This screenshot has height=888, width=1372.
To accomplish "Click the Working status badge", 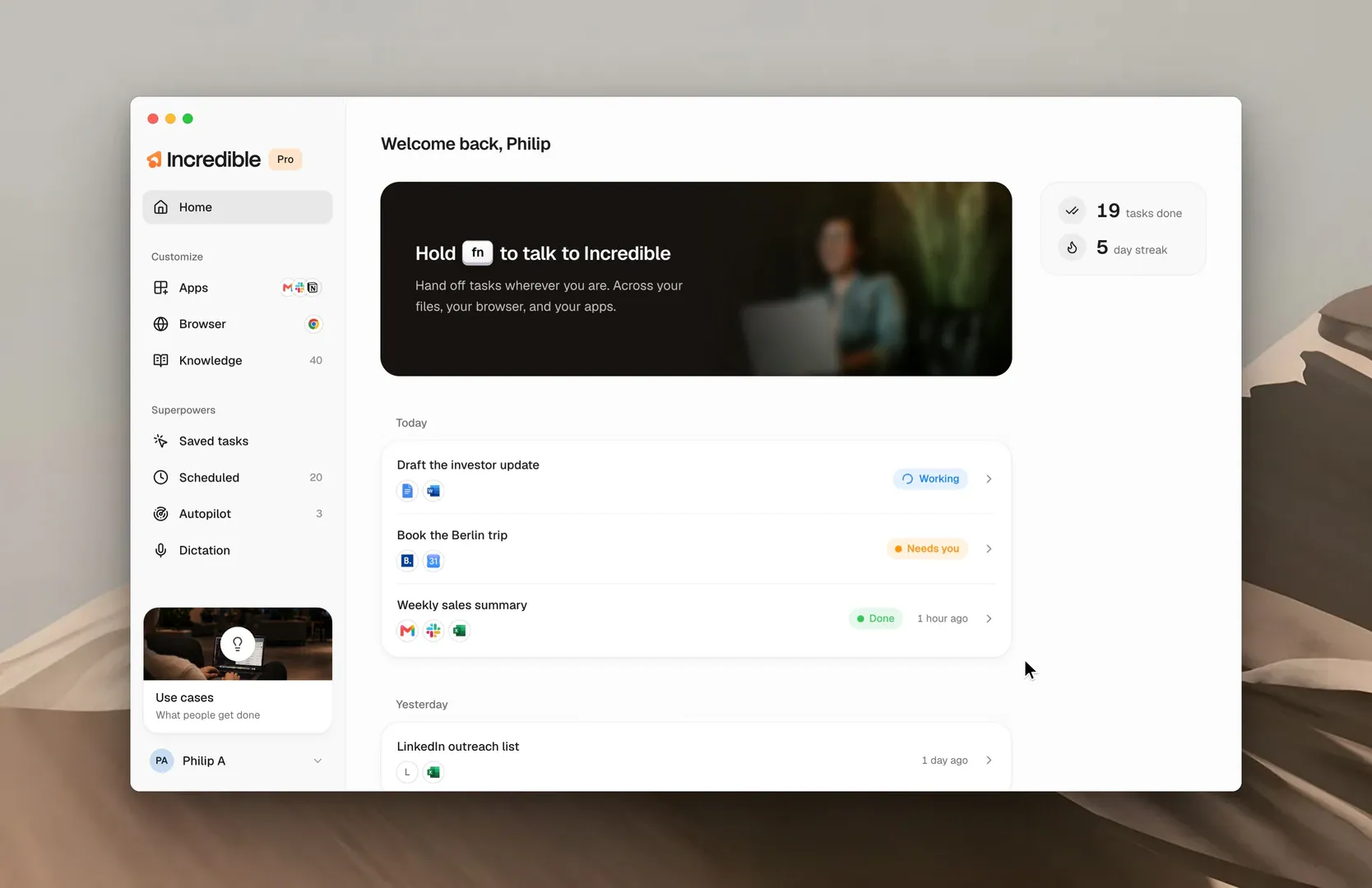I will coord(931,479).
